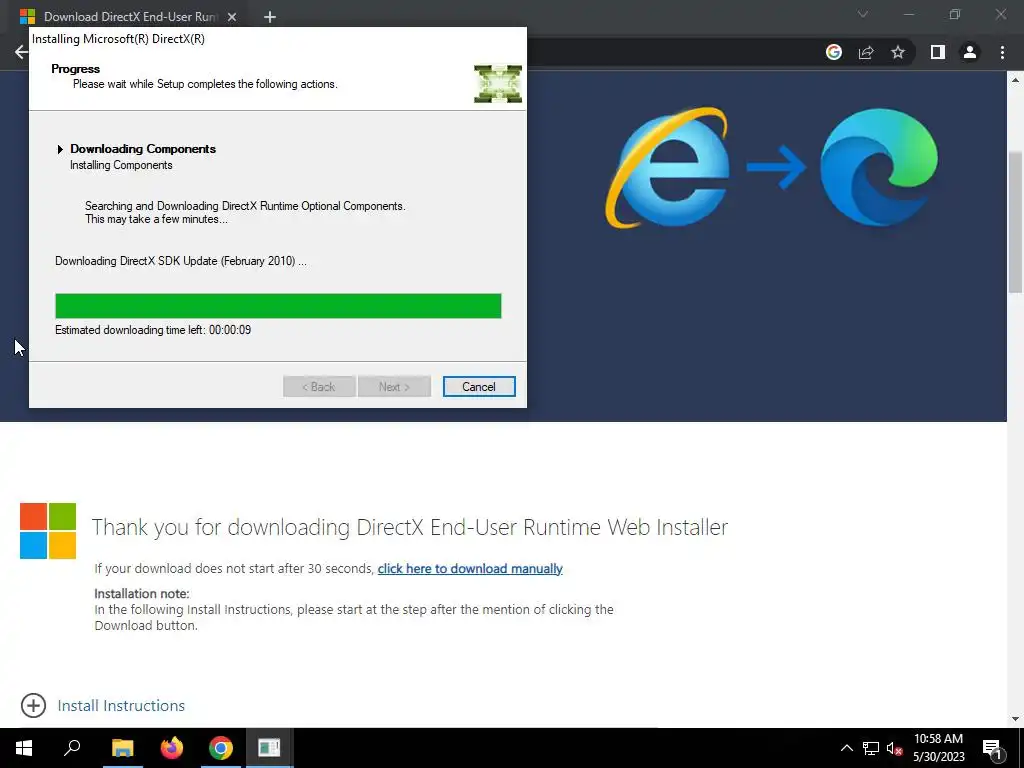Click 'Installing Components' step text
1024x768 pixels.
coord(121,165)
